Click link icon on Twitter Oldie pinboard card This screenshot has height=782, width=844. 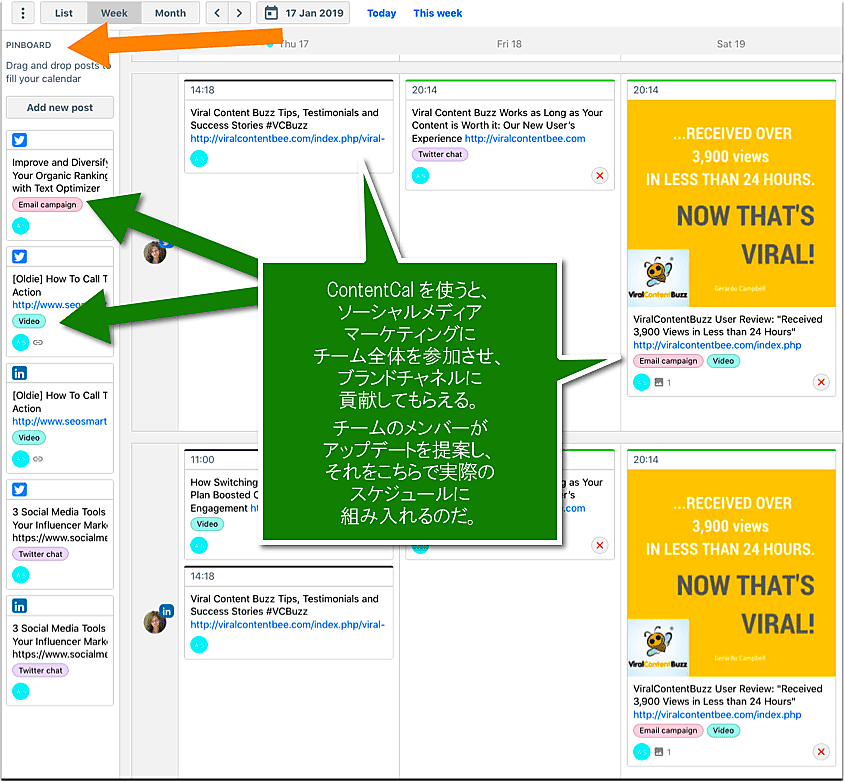[x=38, y=343]
